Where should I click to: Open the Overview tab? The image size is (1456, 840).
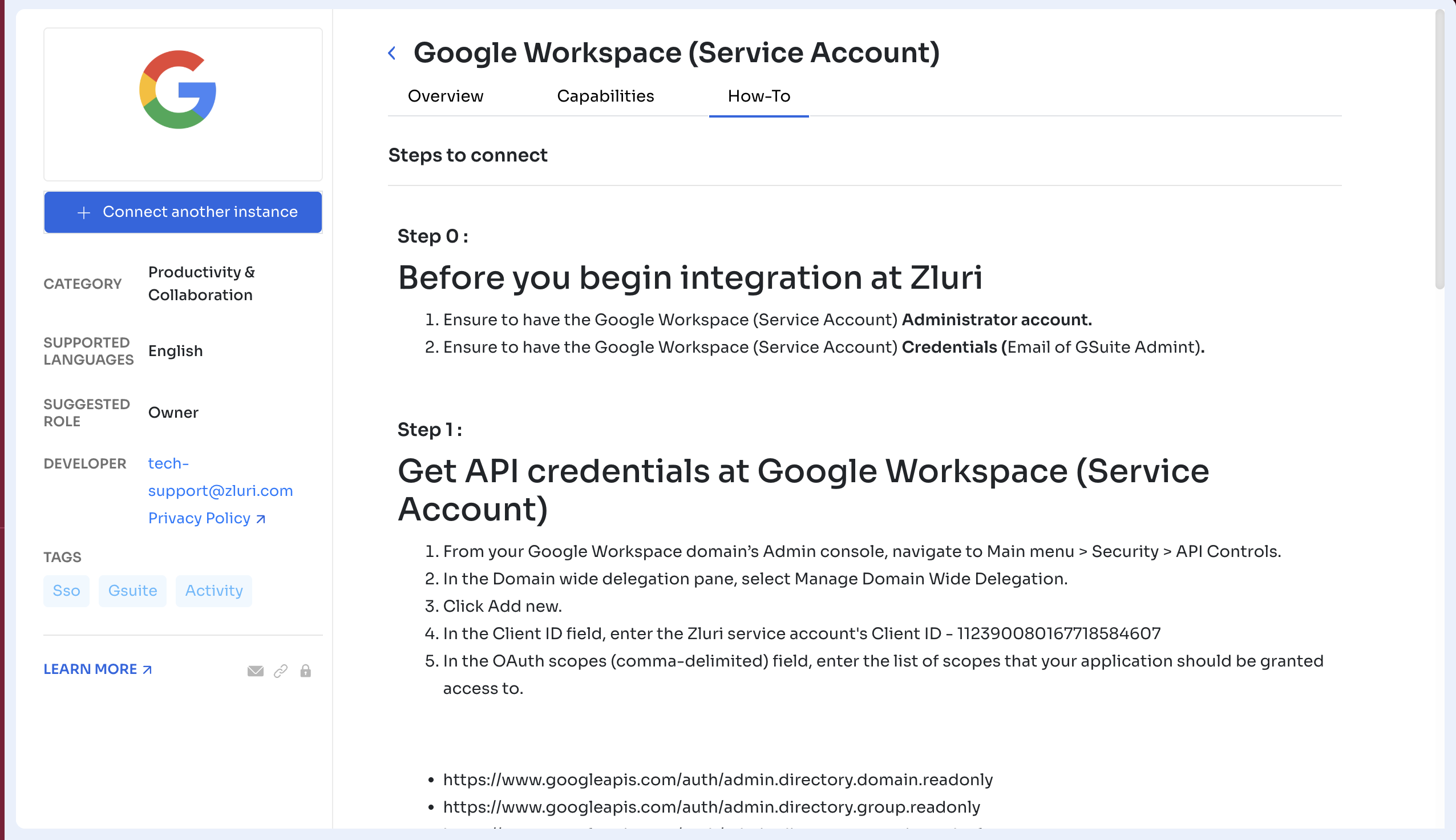pos(445,96)
